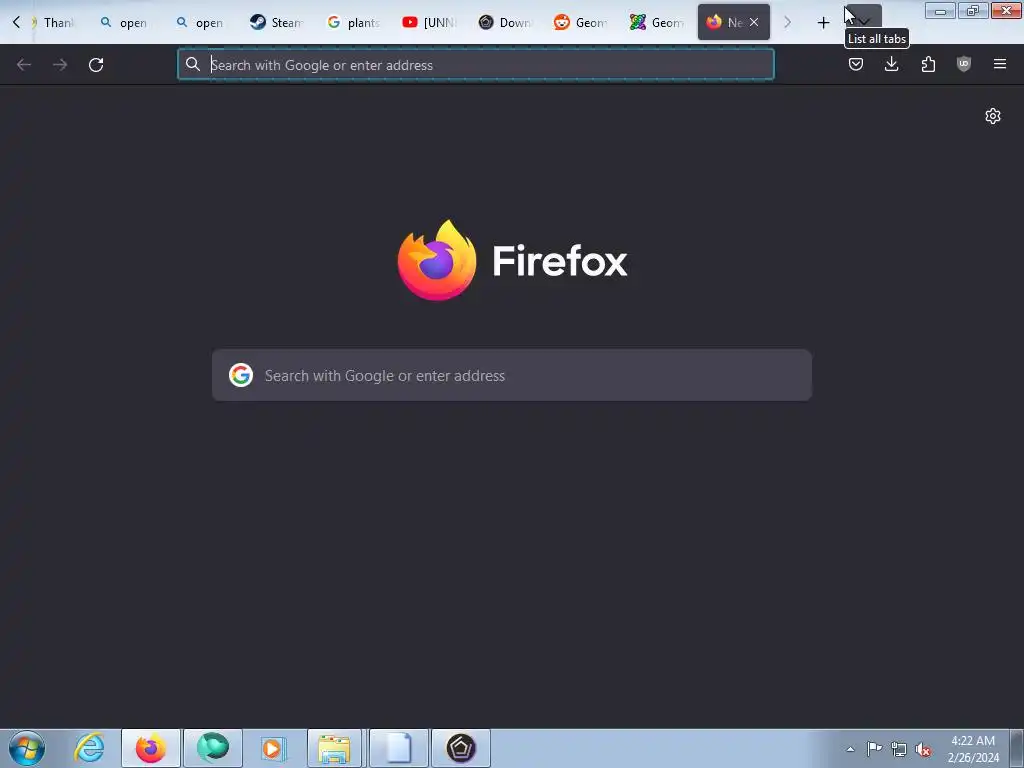Viewport: 1024px width, 768px height.
Task: Open the clock showing 4:22 AM
Action: pyautogui.click(x=973, y=748)
